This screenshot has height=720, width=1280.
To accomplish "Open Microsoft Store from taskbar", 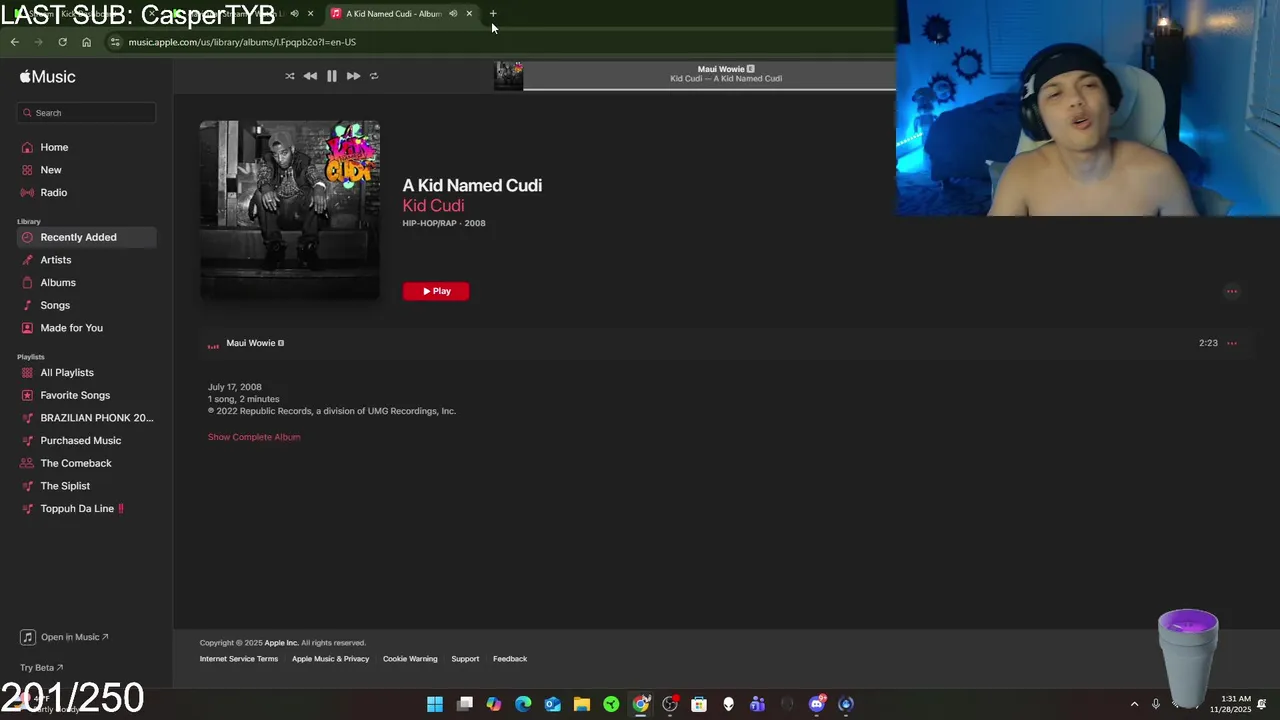I will [699, 704].
